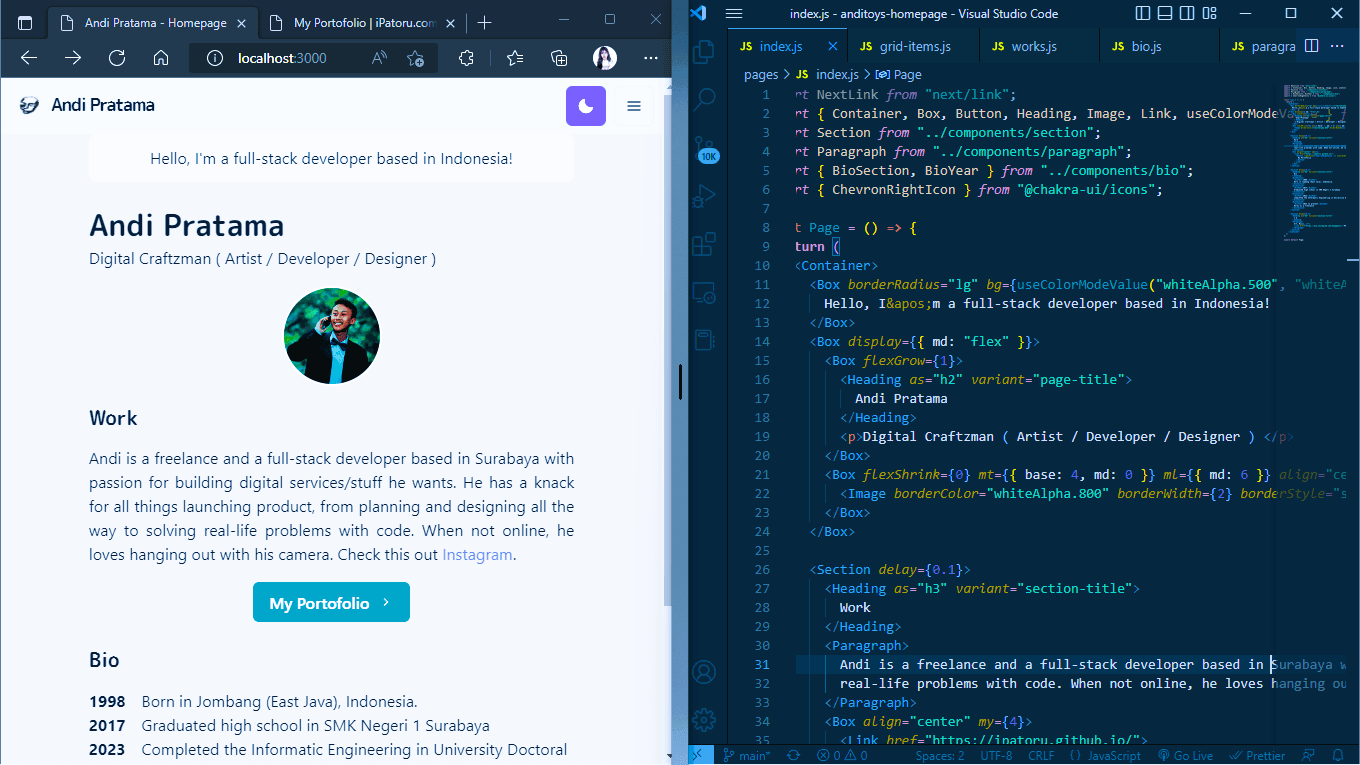
Task: Open the Instagram link in Work paragraph
Action: click(477, 555)
